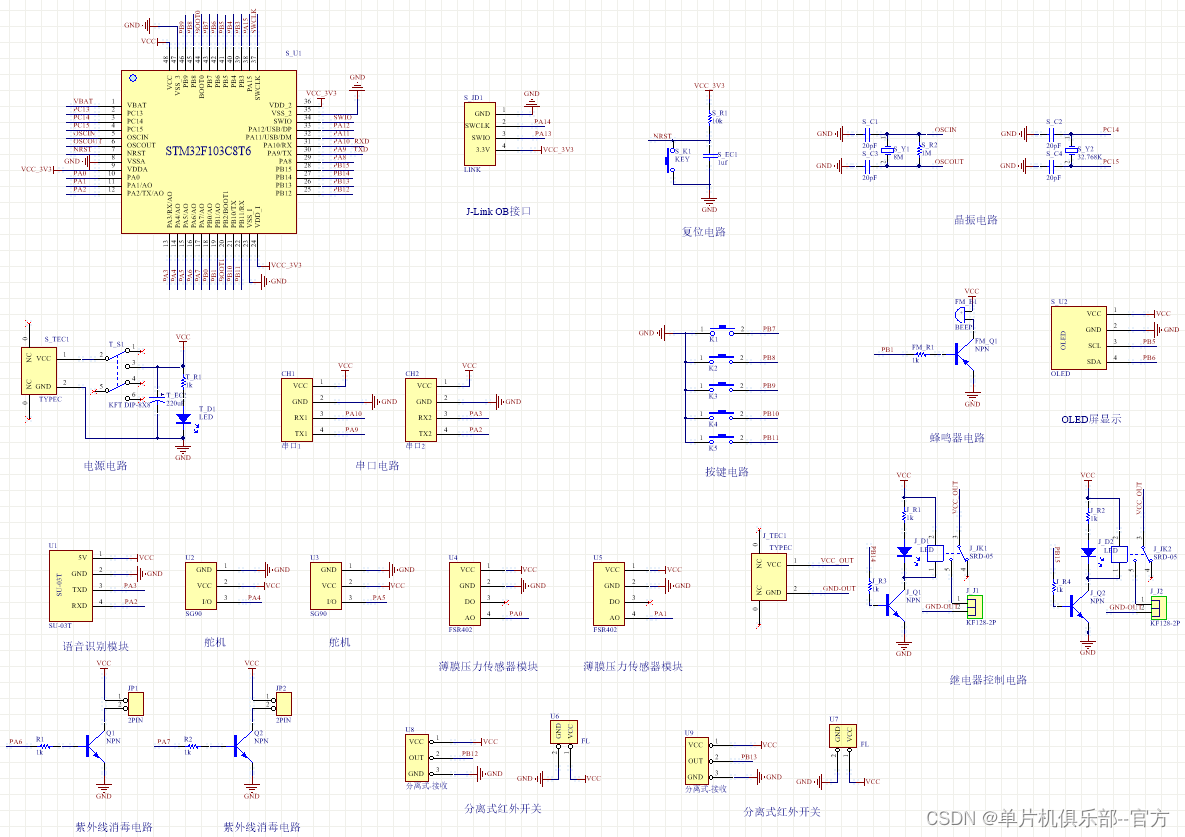Viewport: 1185px width, 837px height.
Task: Select the U2 SG90 servo block
Action: pyautogui.click(x=200, y=585)
